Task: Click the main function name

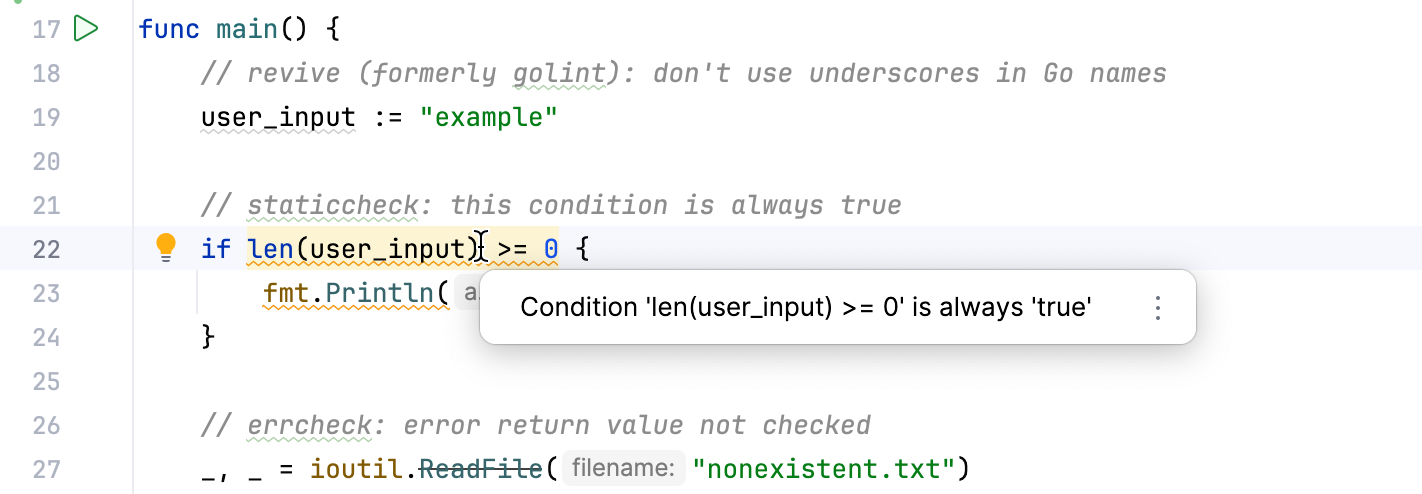Action: 248,29
